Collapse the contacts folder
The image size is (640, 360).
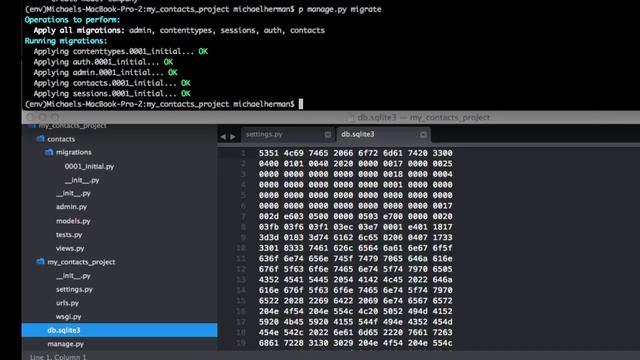61,139
